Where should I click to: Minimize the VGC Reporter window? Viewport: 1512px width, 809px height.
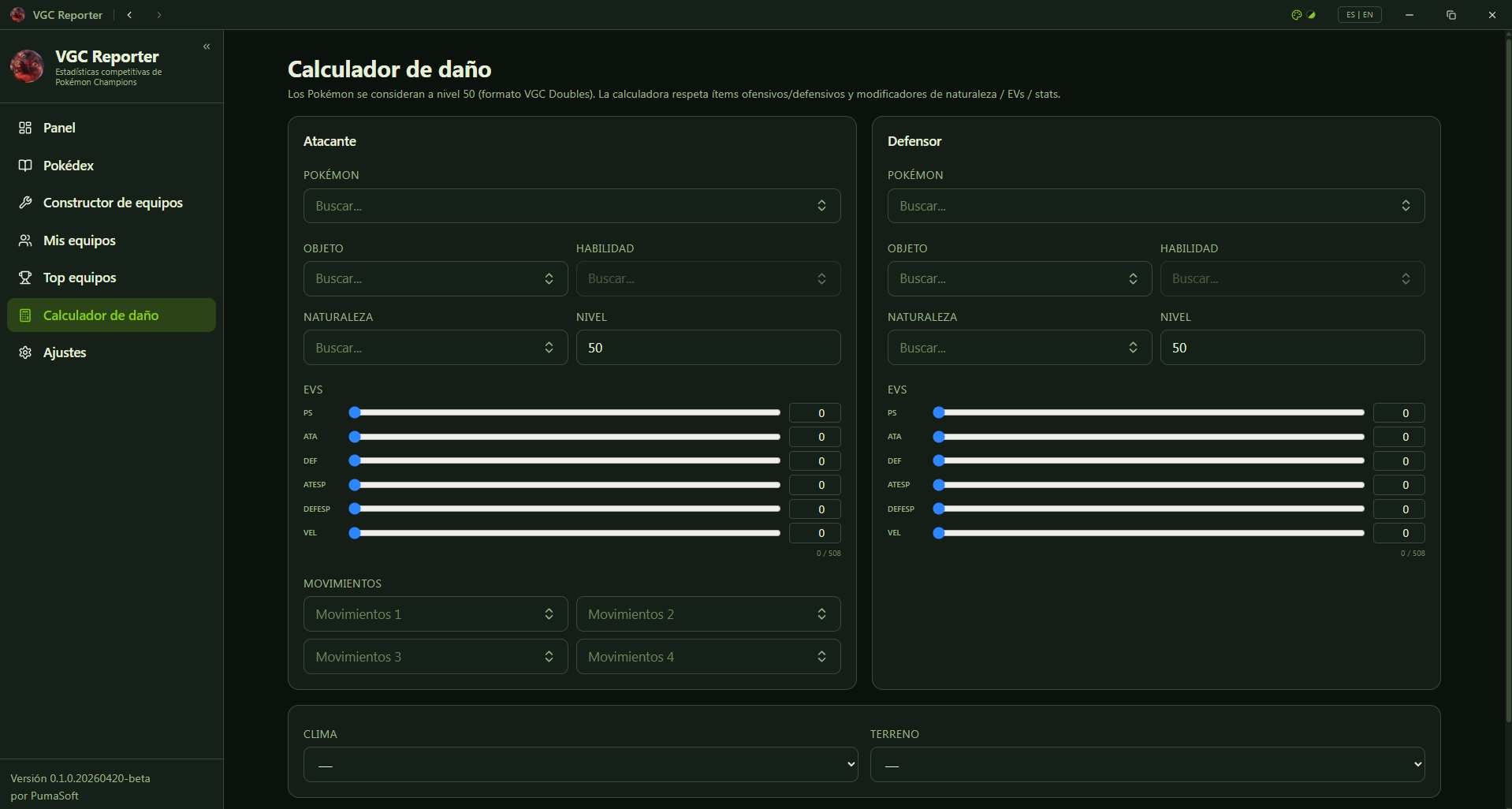[1409, 15]
